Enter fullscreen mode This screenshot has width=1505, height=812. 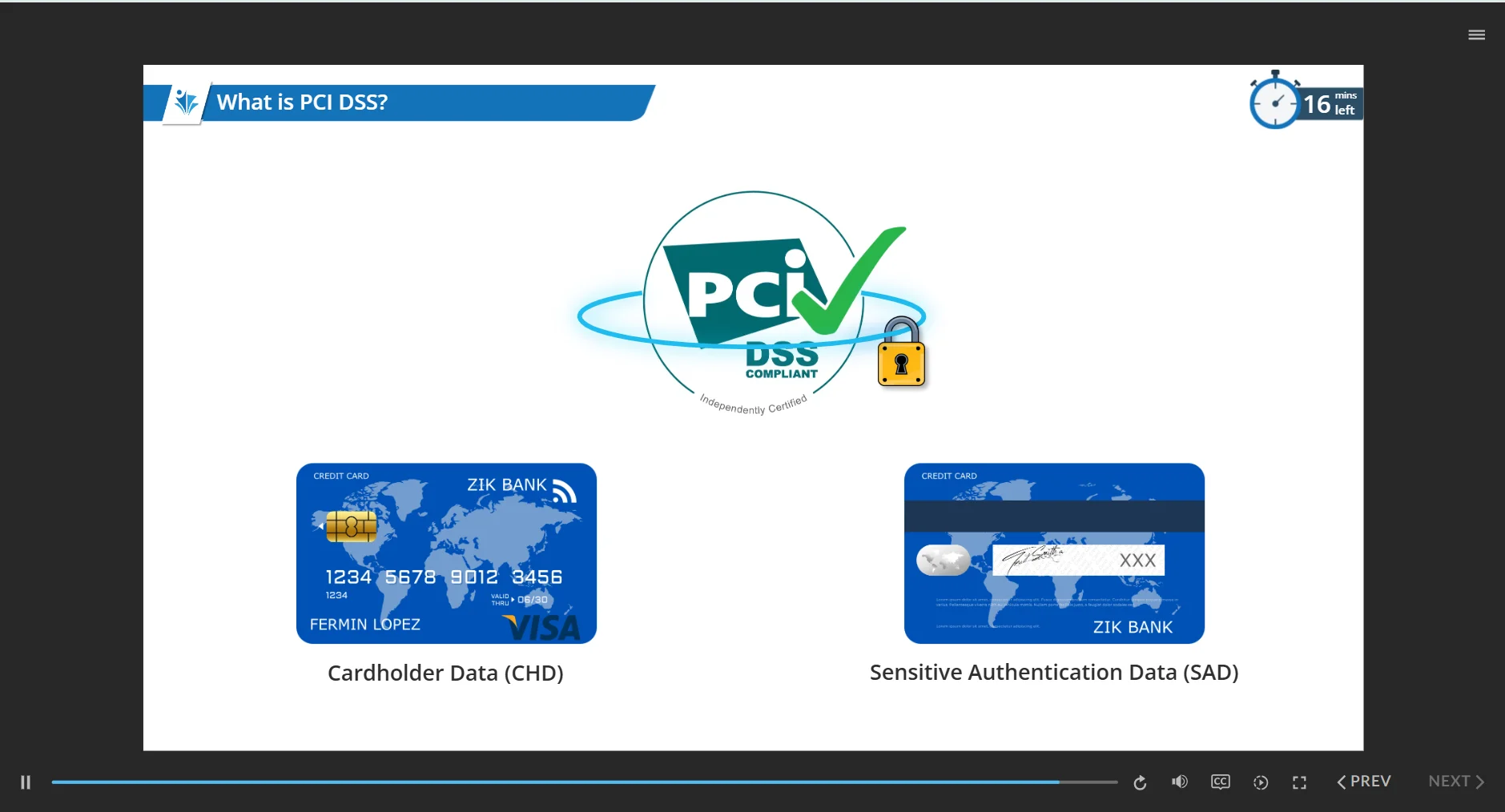click(1299, 782)
